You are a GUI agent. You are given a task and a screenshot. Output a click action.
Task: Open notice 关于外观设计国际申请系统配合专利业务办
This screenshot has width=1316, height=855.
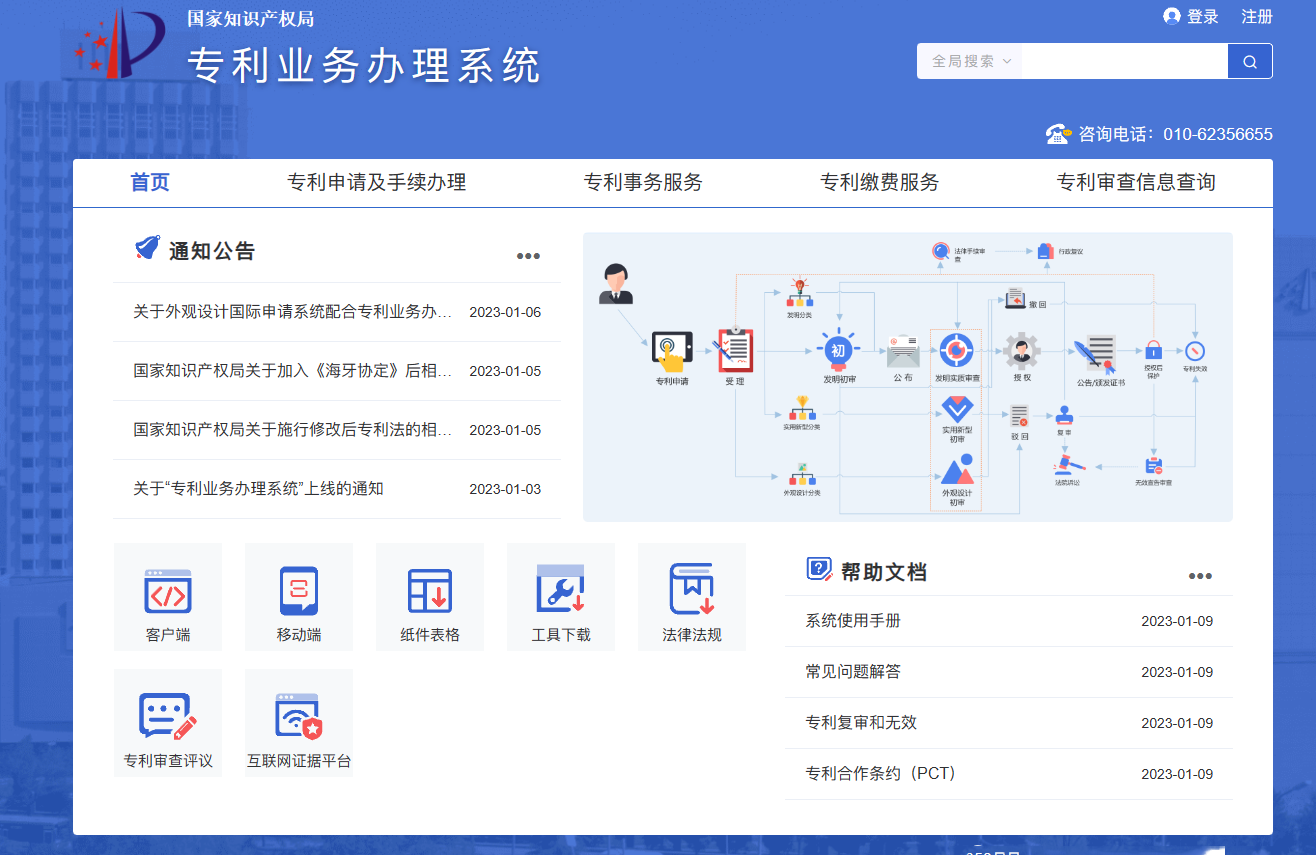[293, 312]
